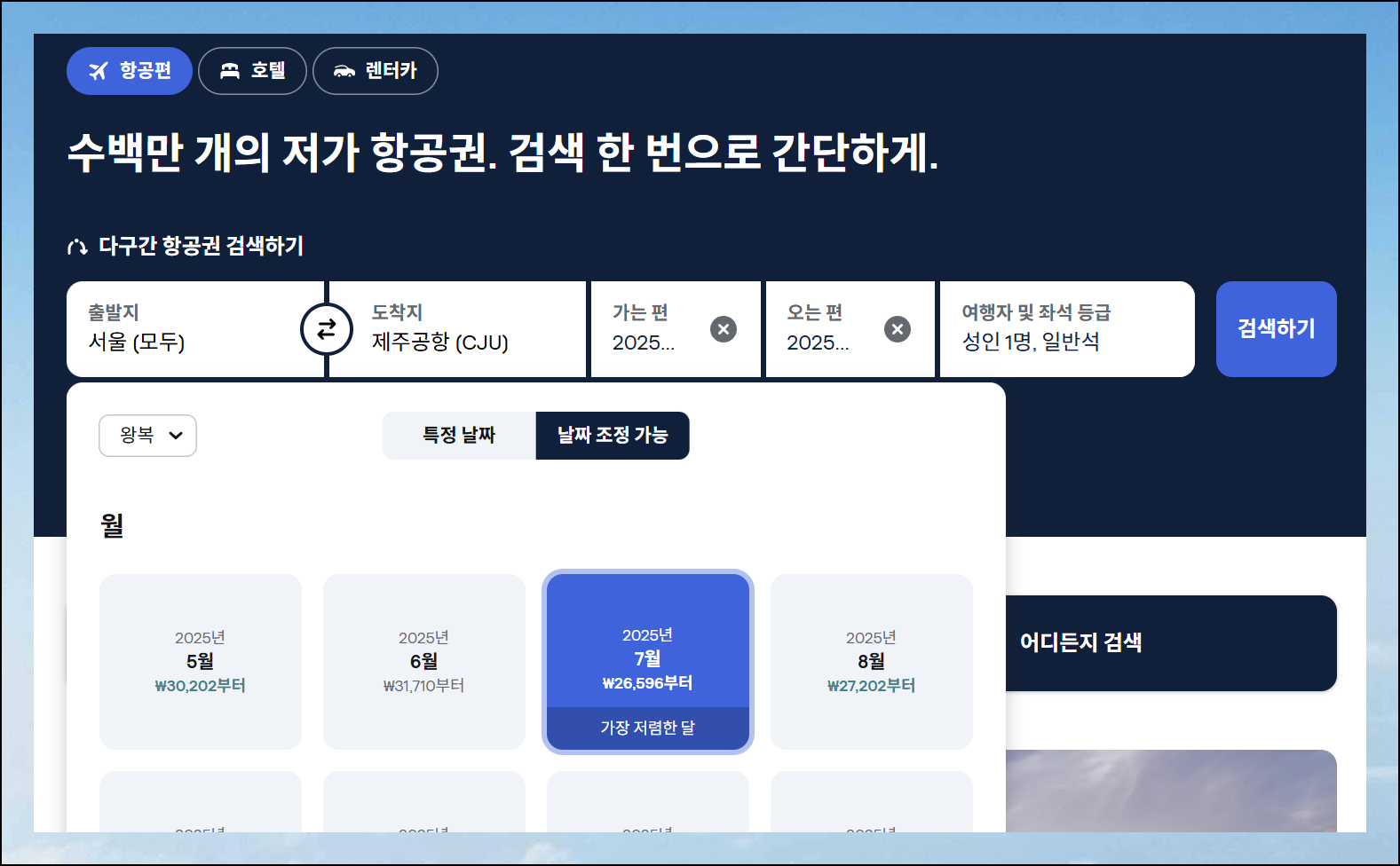Click the 어디든지 검색 banner
Image resolution: width=1400 pixels, height=866 pixels.
pyautogui.click(x=1171, y=643)
